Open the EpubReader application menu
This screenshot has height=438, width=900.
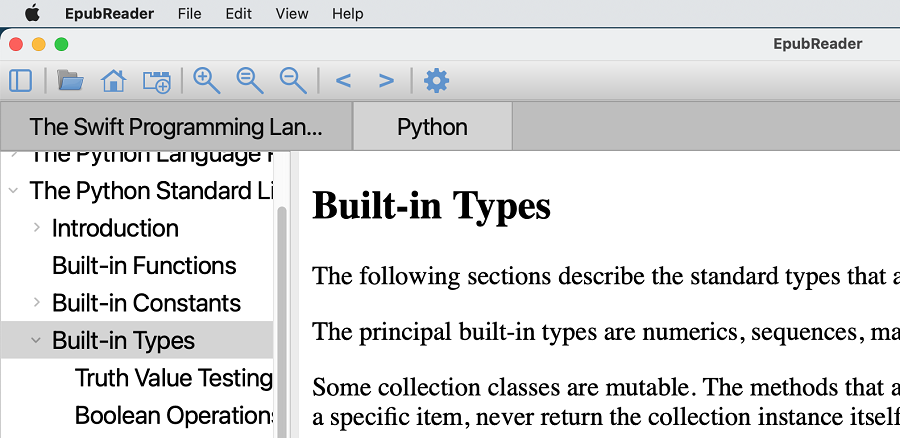pos(110,13)
